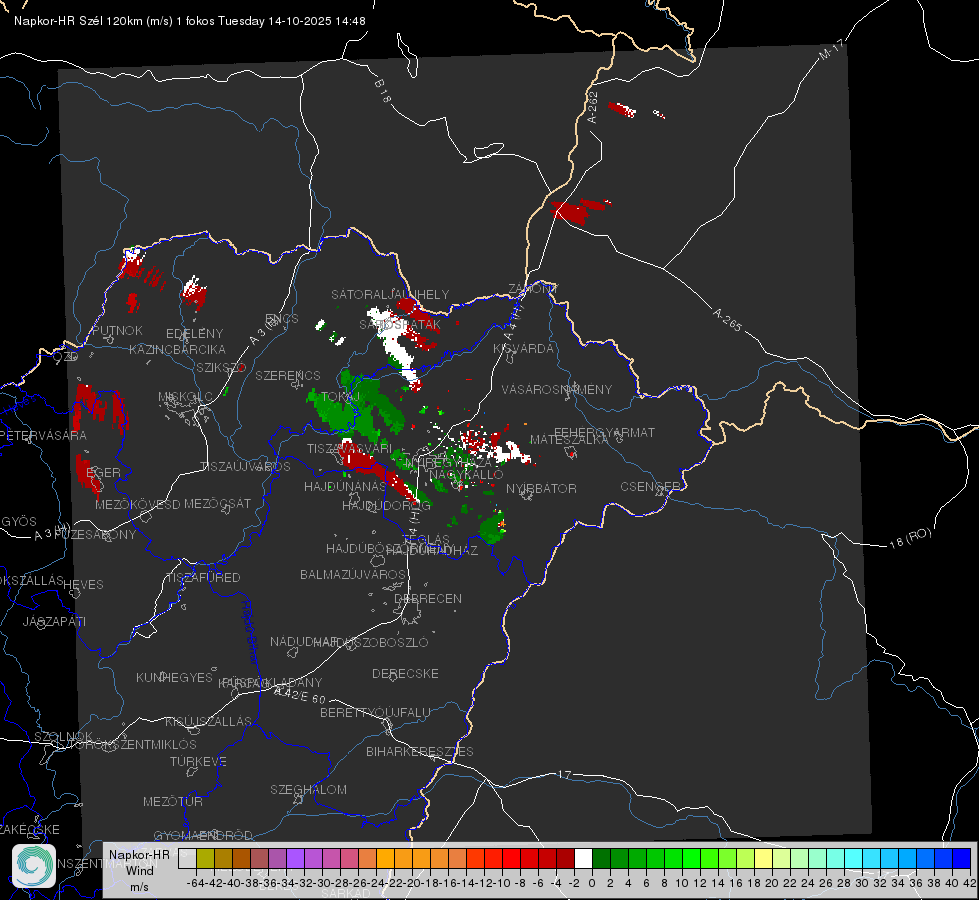
Task: Click the A-262 road label
Action: click(593, 107)
